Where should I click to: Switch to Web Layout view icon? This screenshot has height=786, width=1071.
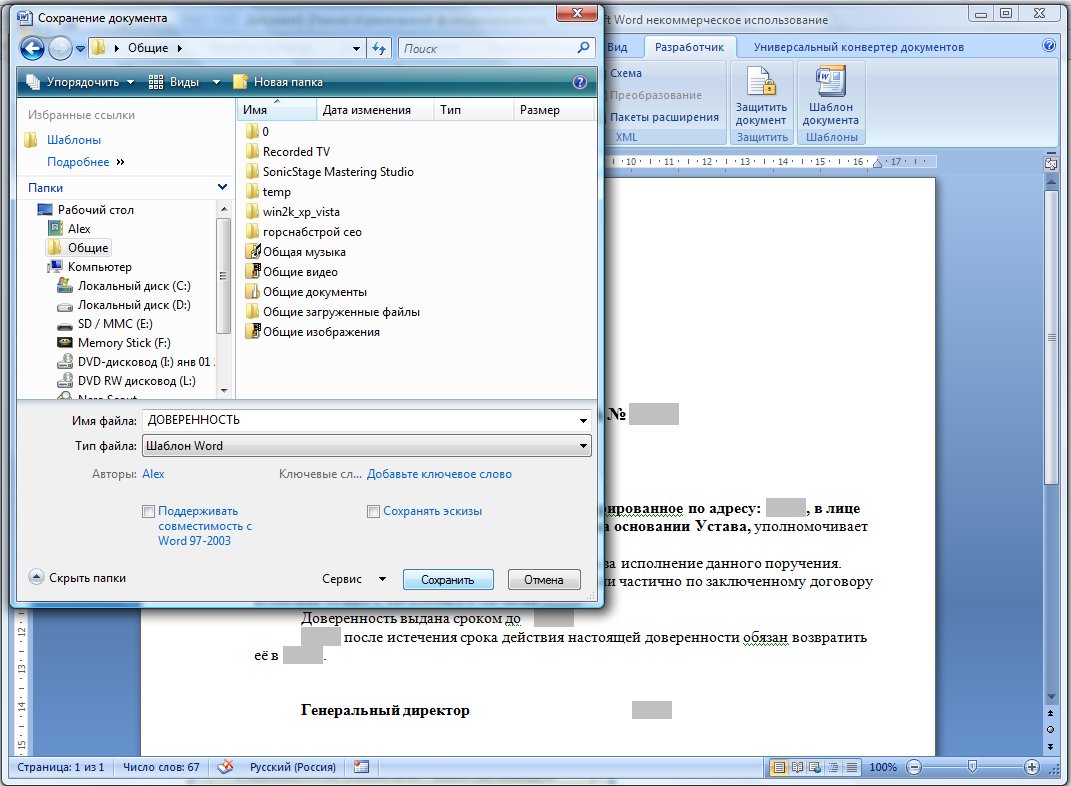pyautogui.click(x=815, y=767)
